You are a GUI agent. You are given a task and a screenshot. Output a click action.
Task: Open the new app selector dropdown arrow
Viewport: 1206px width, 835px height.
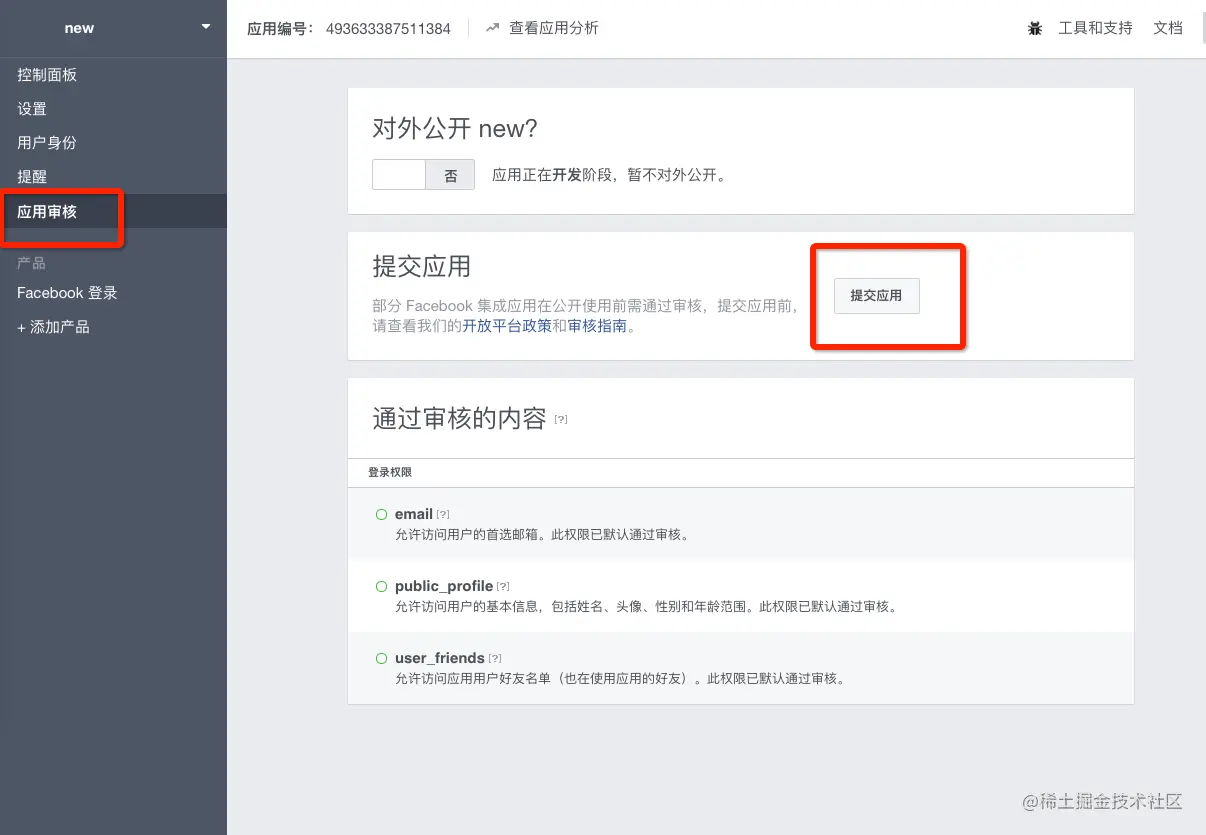tap(206, 27)
